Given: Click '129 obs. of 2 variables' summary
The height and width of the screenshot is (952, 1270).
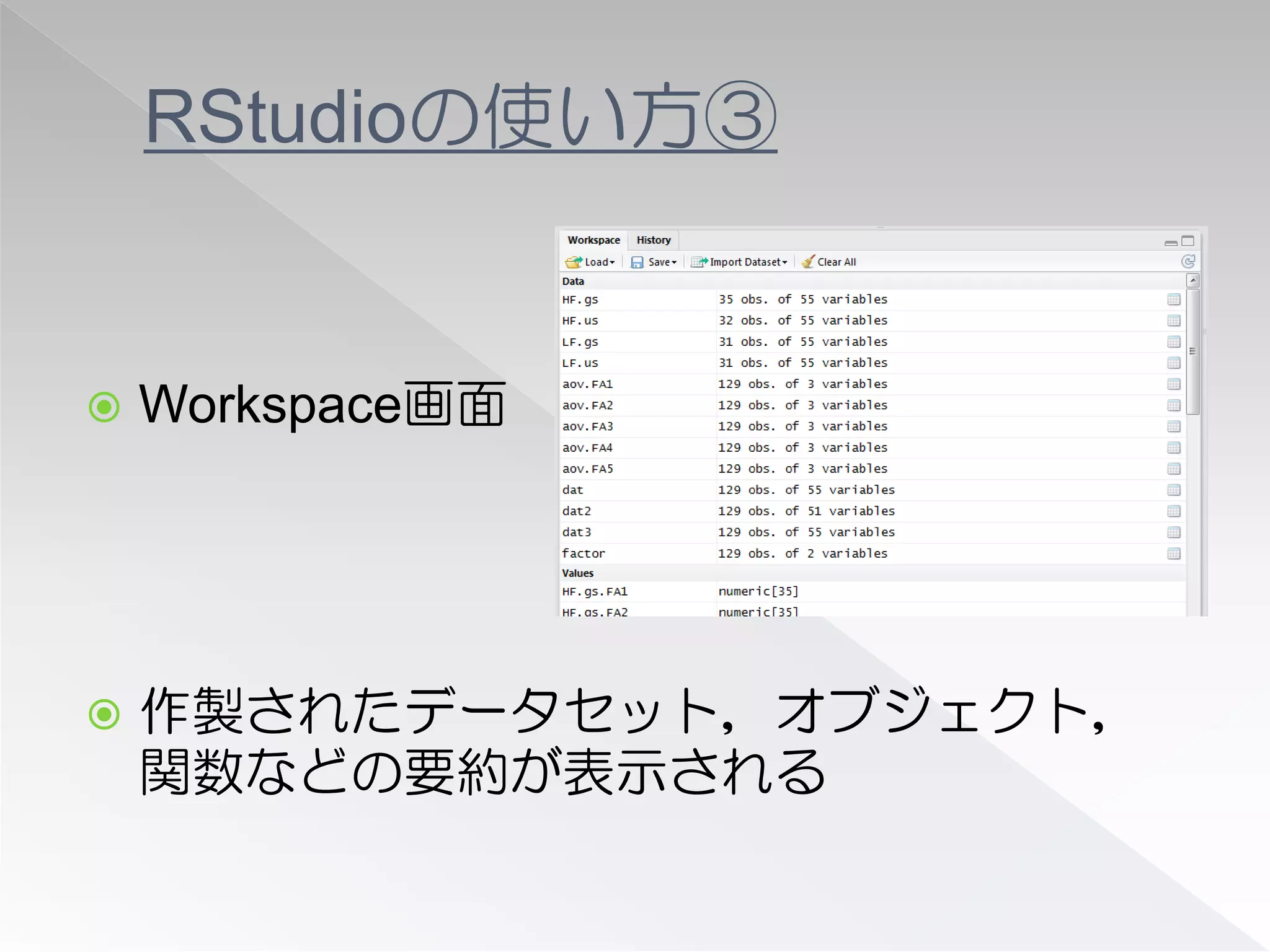Looking at the screenshot, I should pyautogui.click(x=802, y=553).
